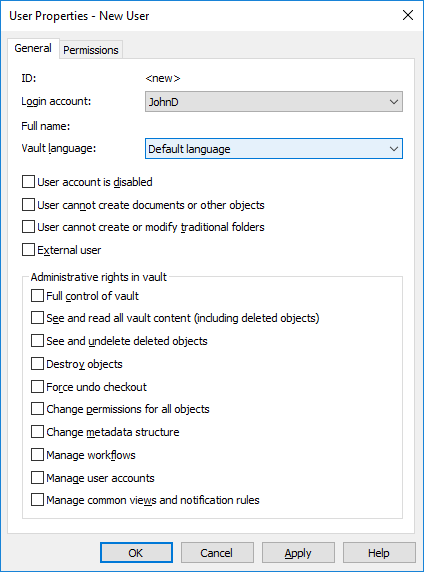
Task: Switch to the Permissions tab
Action: point(91,50)
